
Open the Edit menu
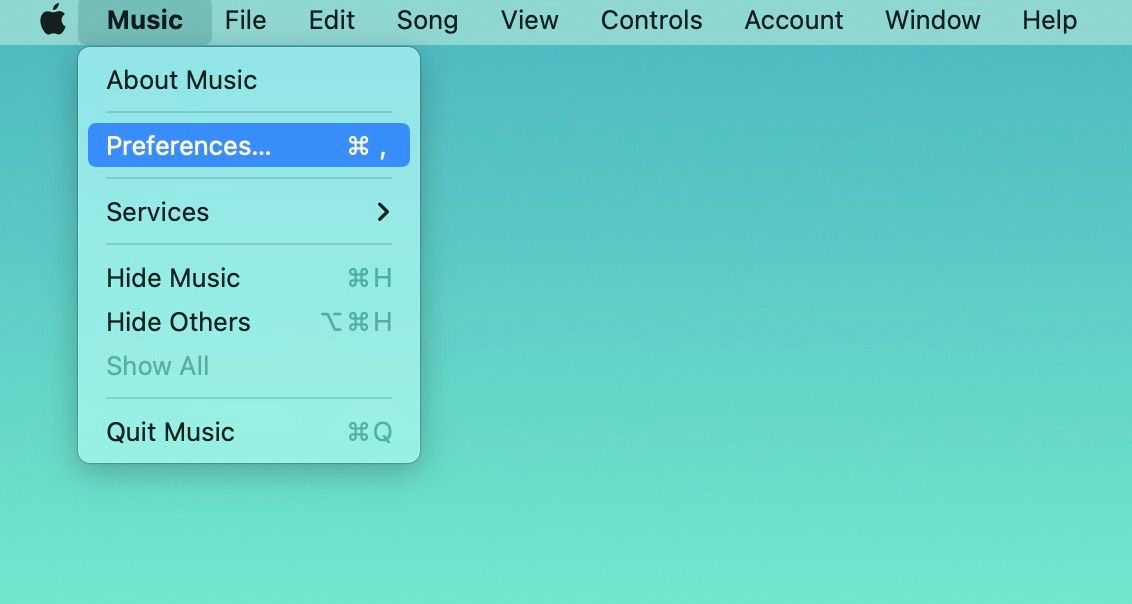click(331, 20)
